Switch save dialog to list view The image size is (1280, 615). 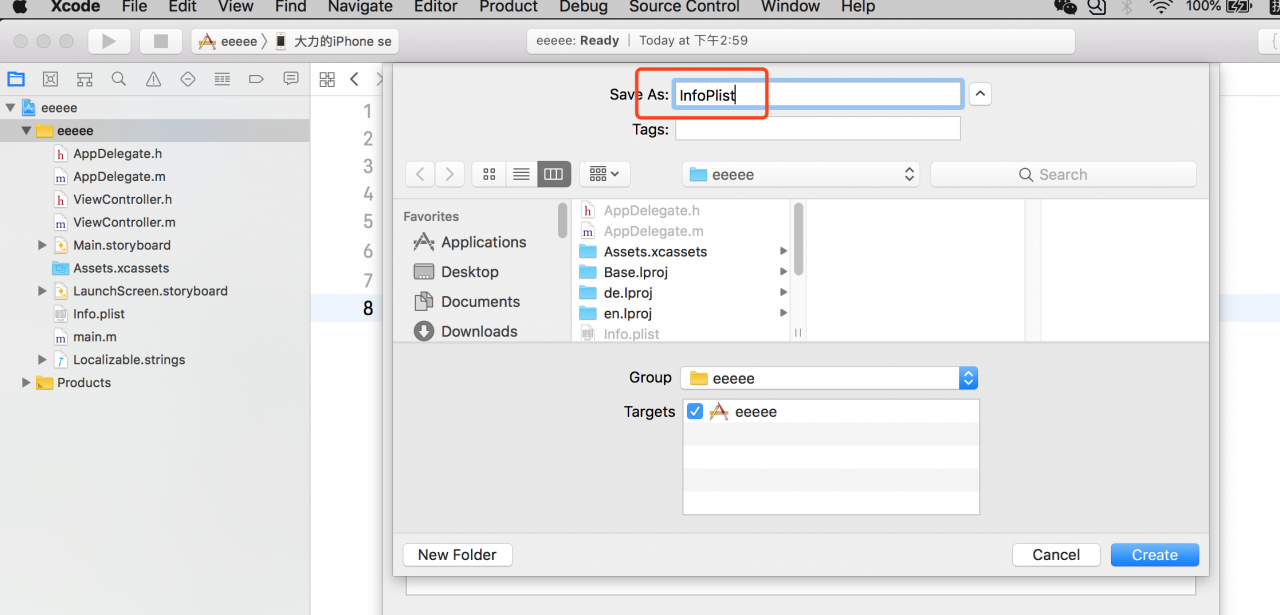(521, 174)
